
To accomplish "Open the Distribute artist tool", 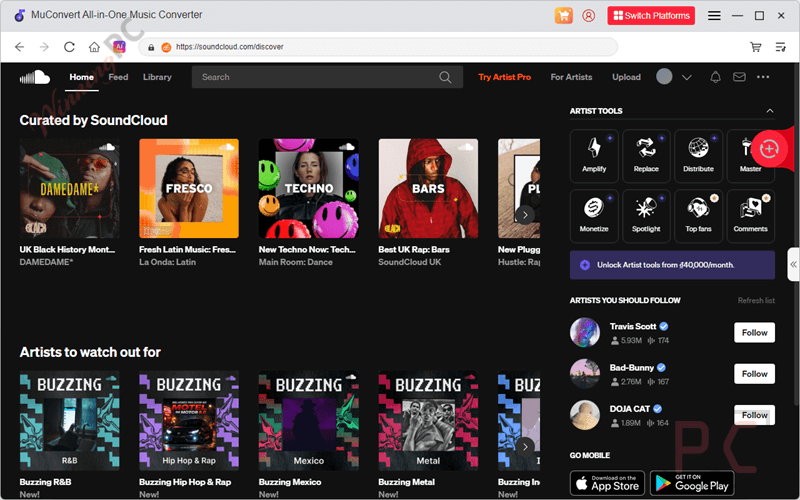I will [698, 156].
